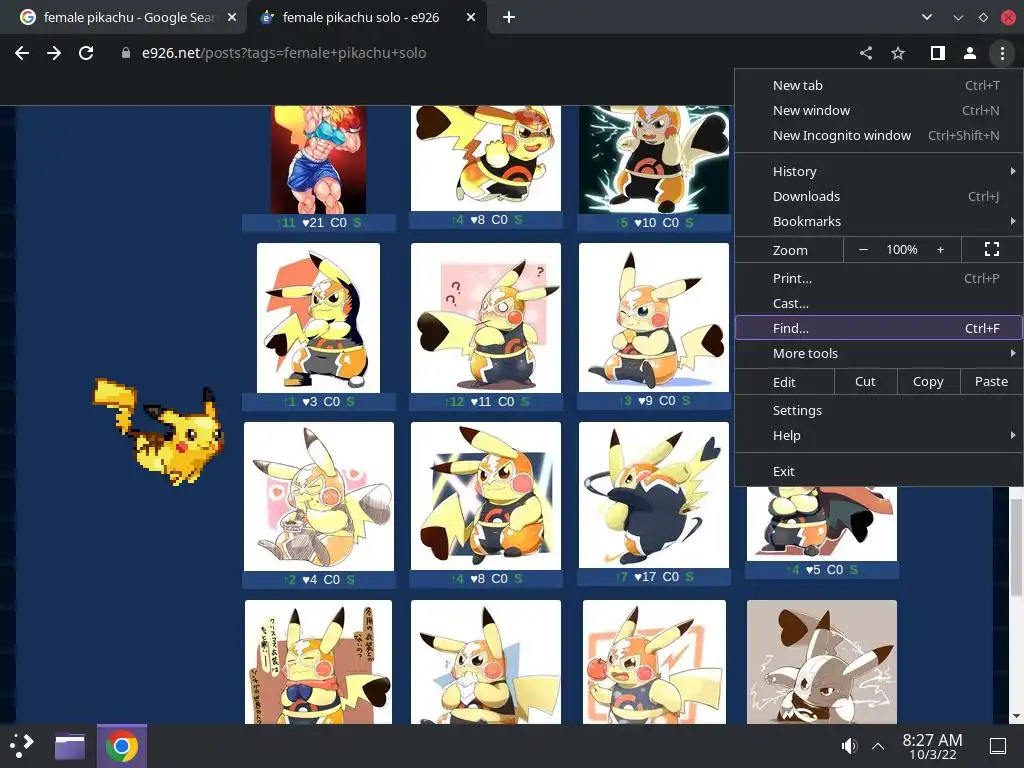Click the pixel-art Pikachu sprite
Viewport: 1024px width, 768px height.
coord(159,432)
